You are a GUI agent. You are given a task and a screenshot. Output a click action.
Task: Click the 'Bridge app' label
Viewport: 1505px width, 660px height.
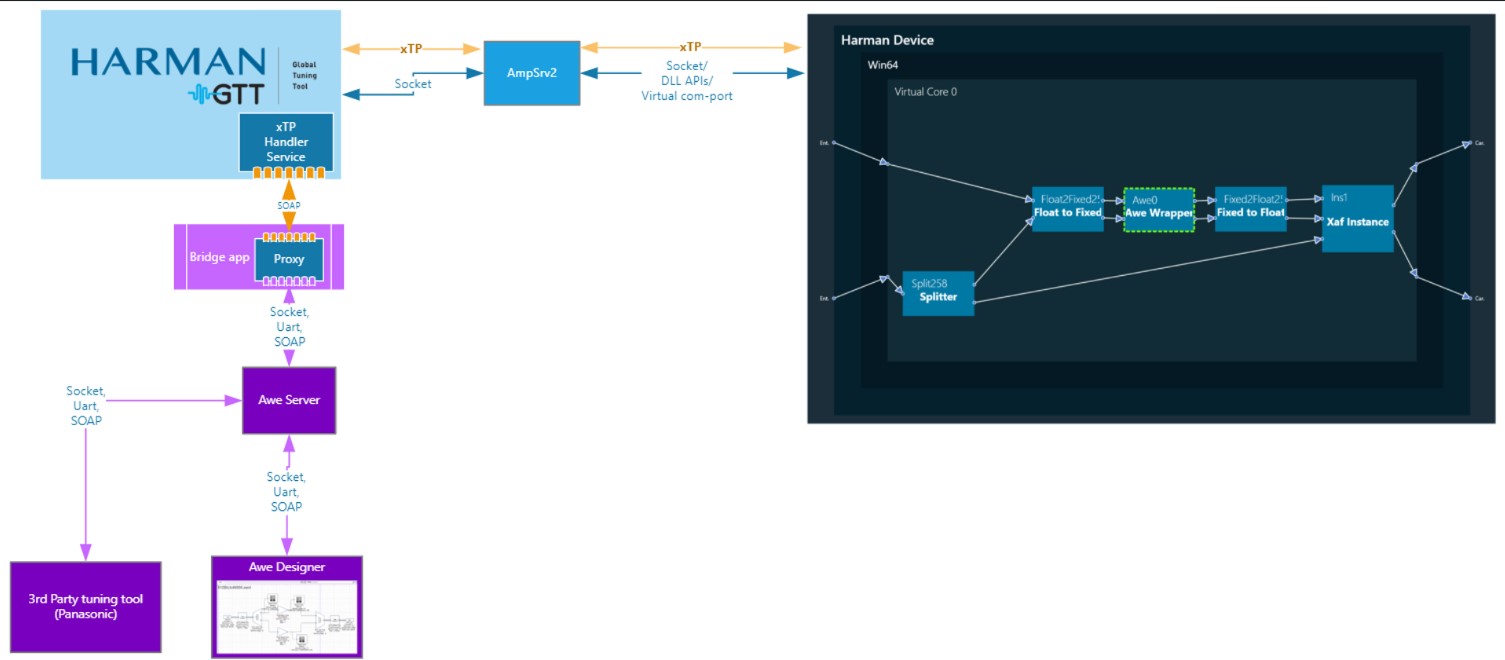(x=219, y=257)
